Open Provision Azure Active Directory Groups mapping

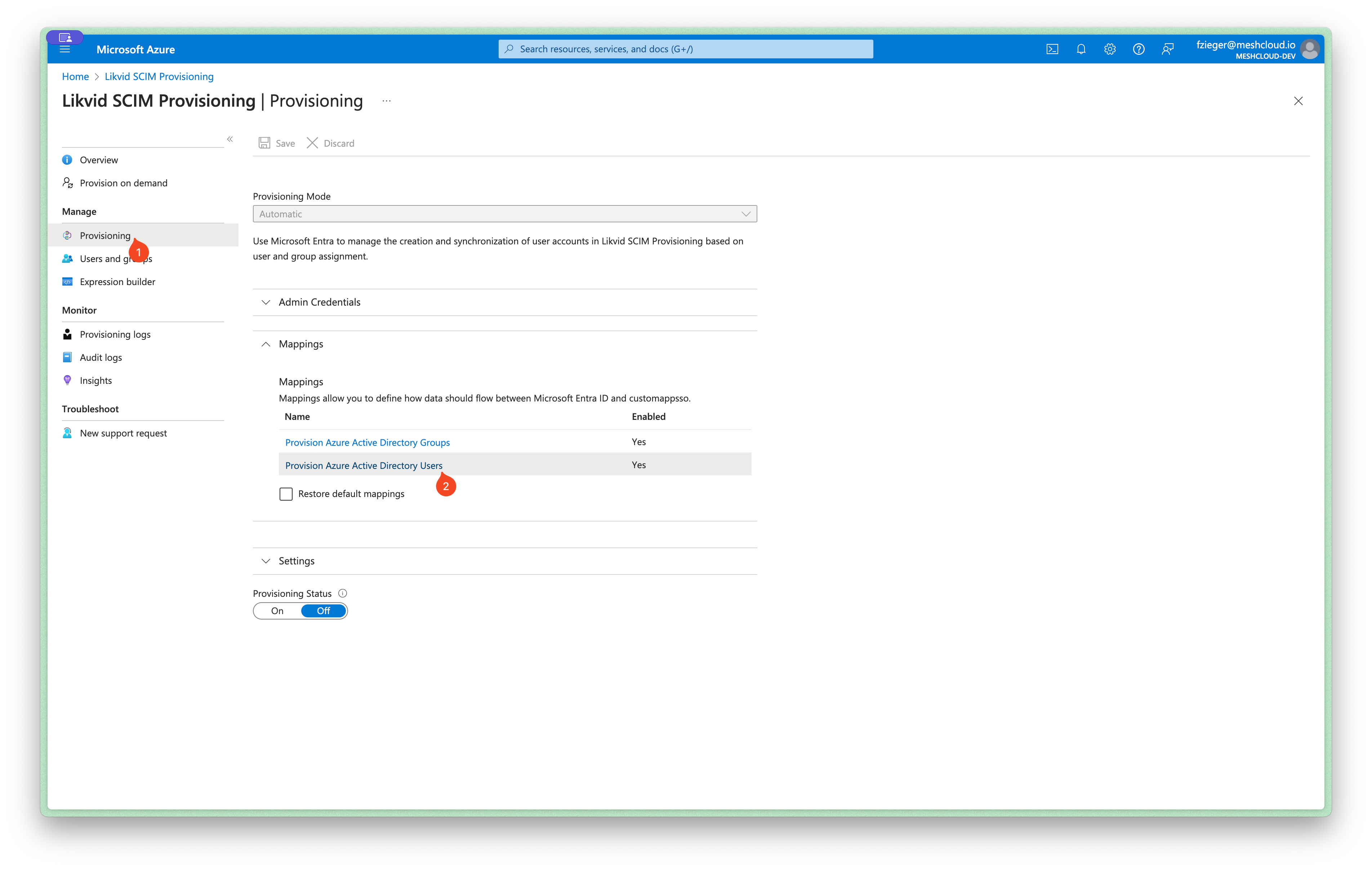click(x=367, y=443)
